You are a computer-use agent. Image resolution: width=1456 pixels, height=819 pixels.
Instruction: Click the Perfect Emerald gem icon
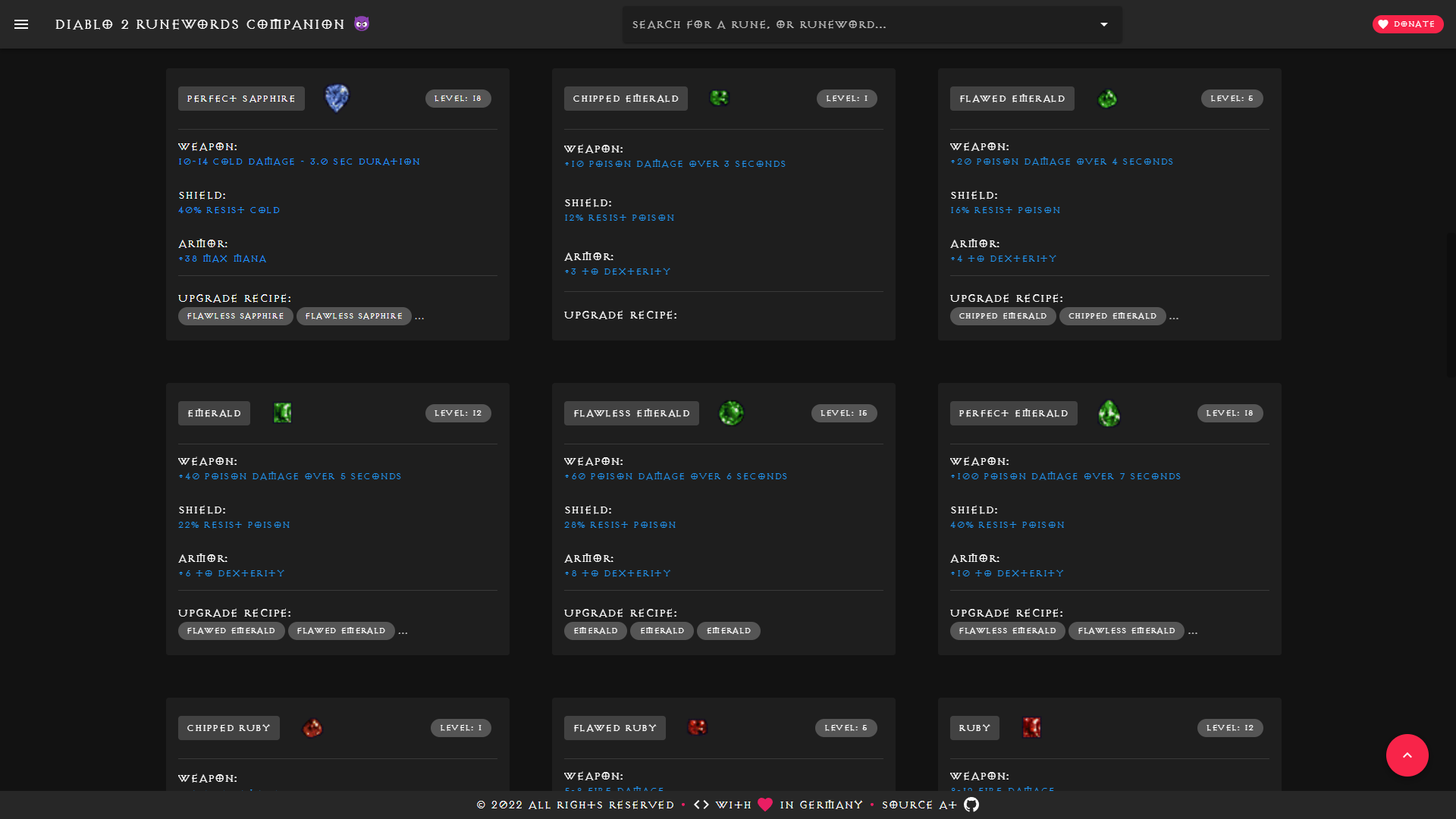pyautogui.click(x=1109, y=413)
